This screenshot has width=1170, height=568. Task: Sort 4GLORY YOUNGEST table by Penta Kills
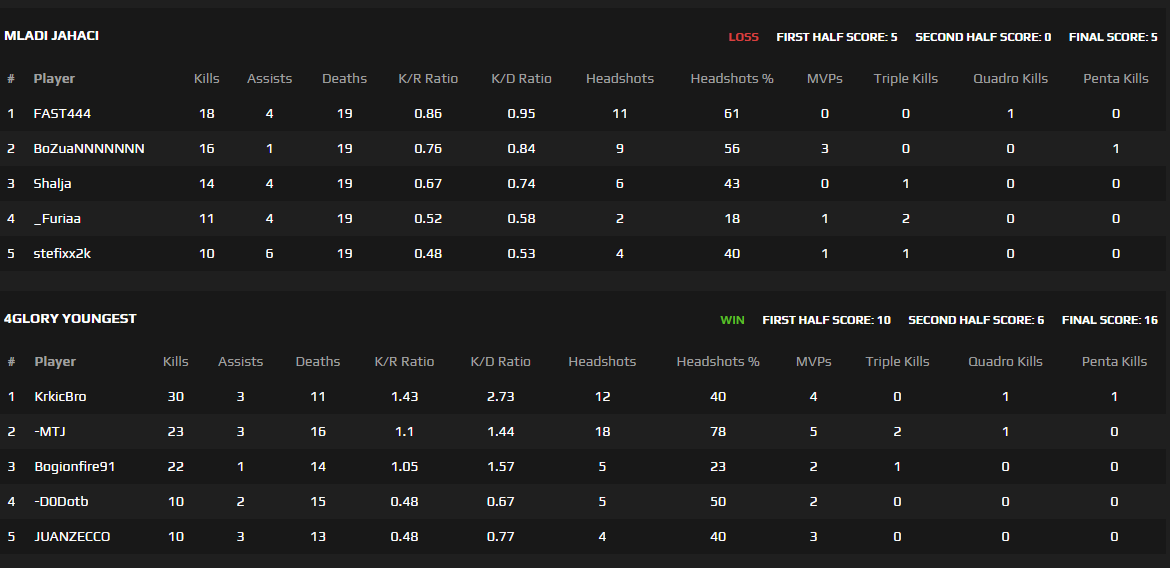(1114, 362)
